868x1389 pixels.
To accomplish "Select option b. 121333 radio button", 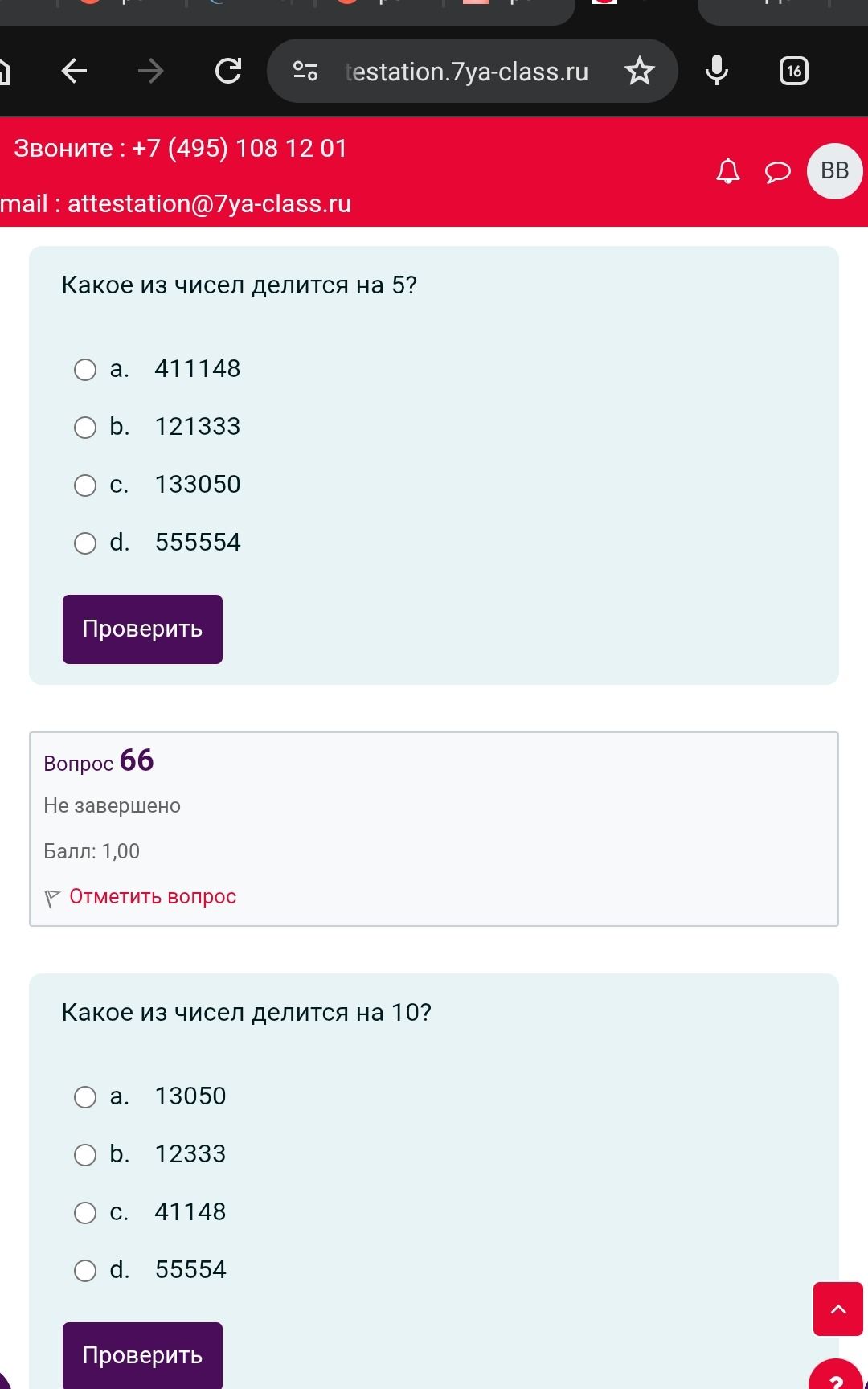I will [85, 428].
